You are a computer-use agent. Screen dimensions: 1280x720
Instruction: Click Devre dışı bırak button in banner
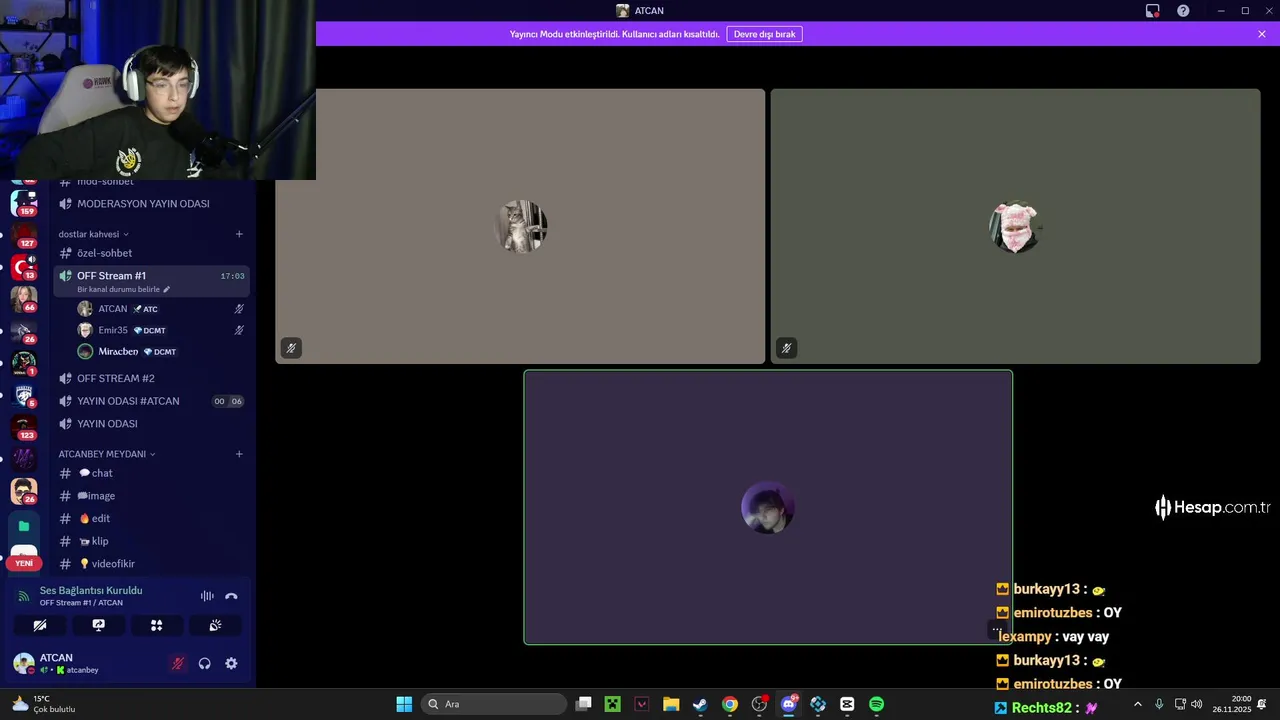pos(764,34)
